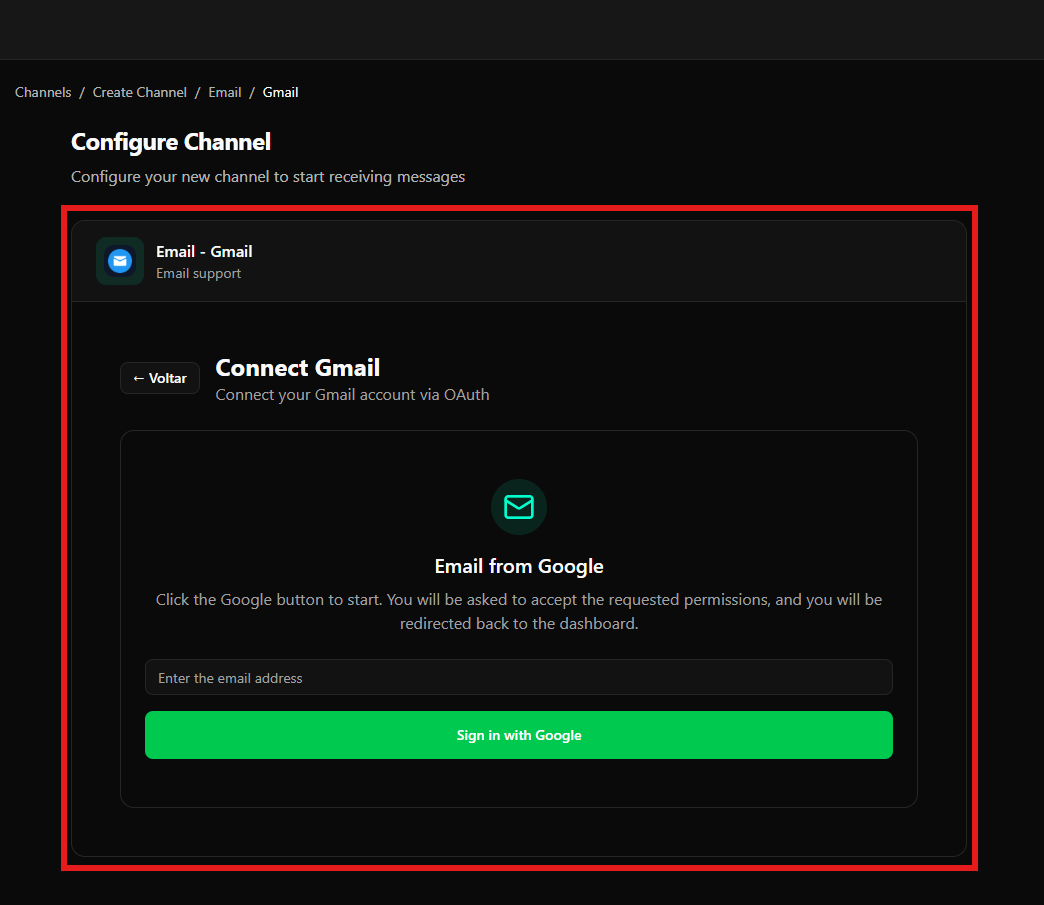The height and width of the screenshot is (905, 1044).
Task: Click the Email from Google title
Action: (x=519, y=566)
